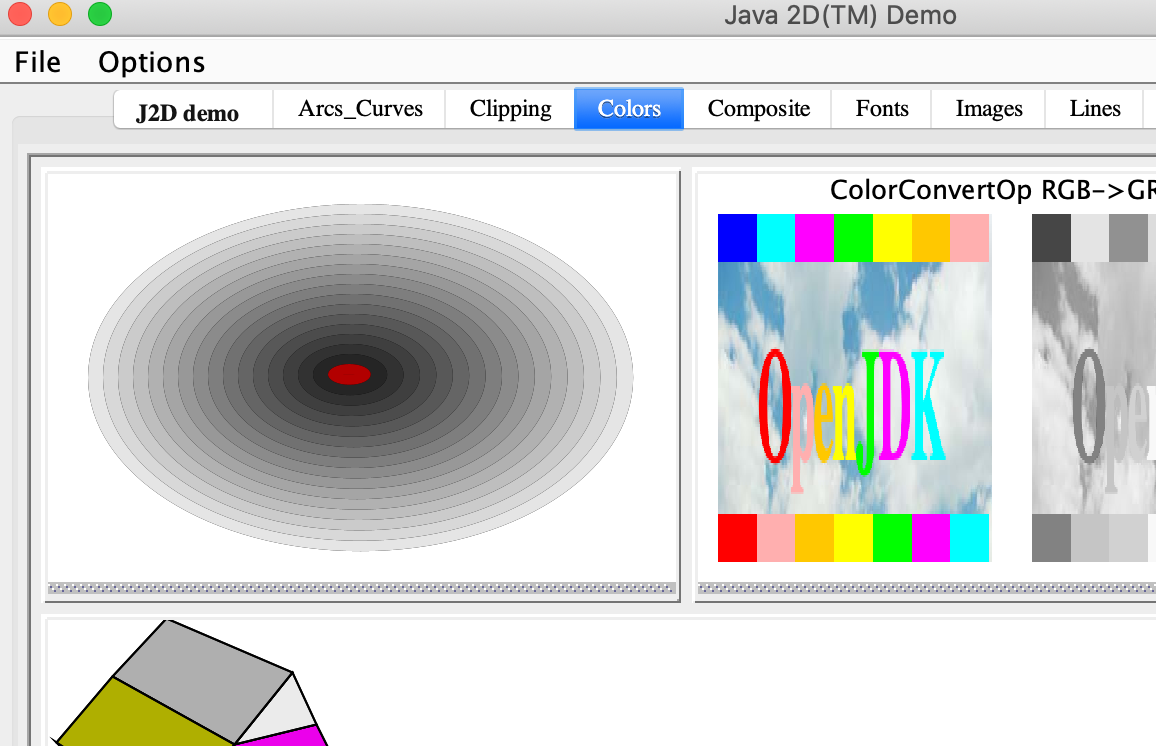Switch to the J2D demo tab
This screenshot has width=1156, height=746.
[188, 112]
